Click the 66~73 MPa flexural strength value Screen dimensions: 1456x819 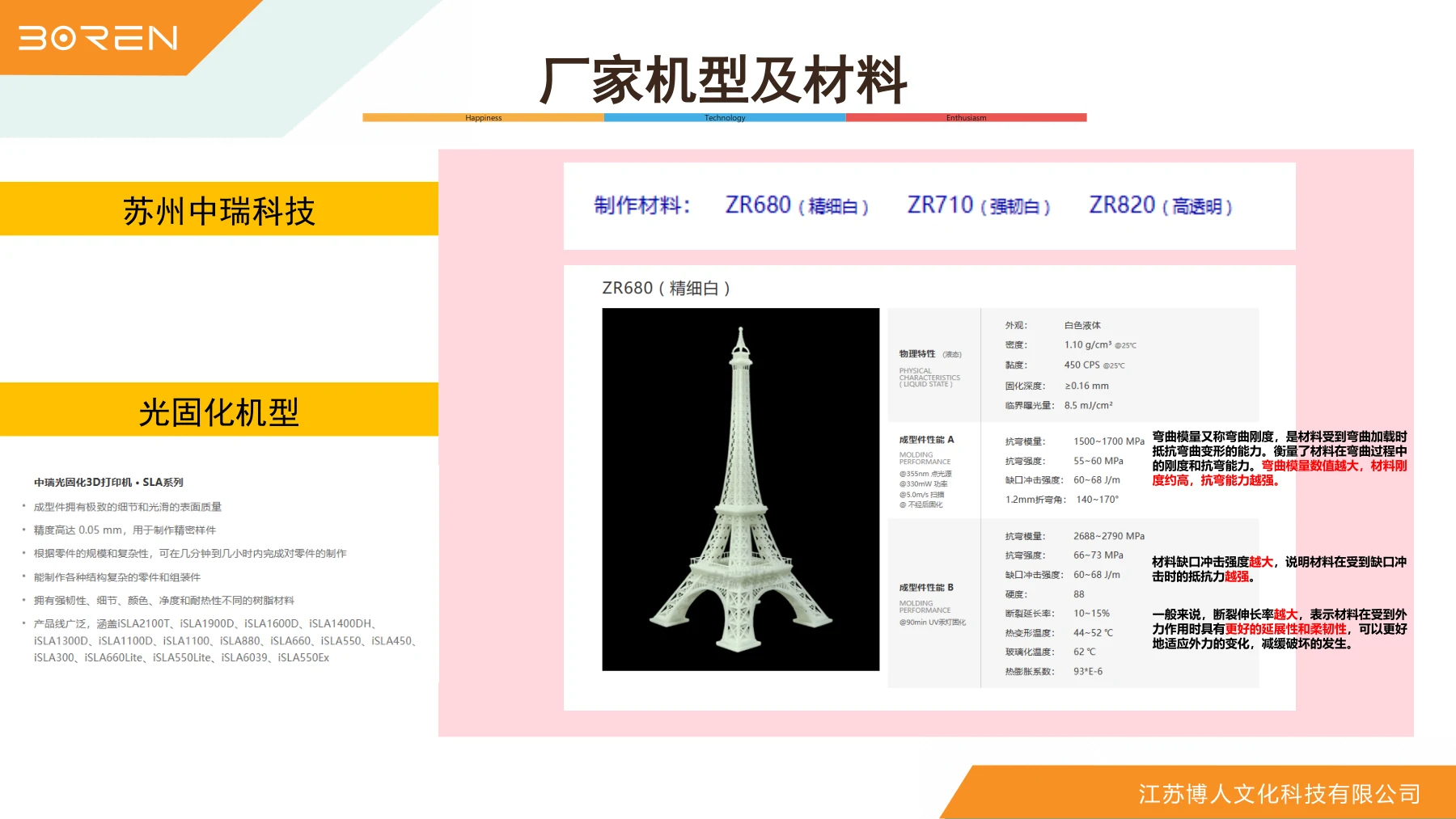click(1098, 555)
